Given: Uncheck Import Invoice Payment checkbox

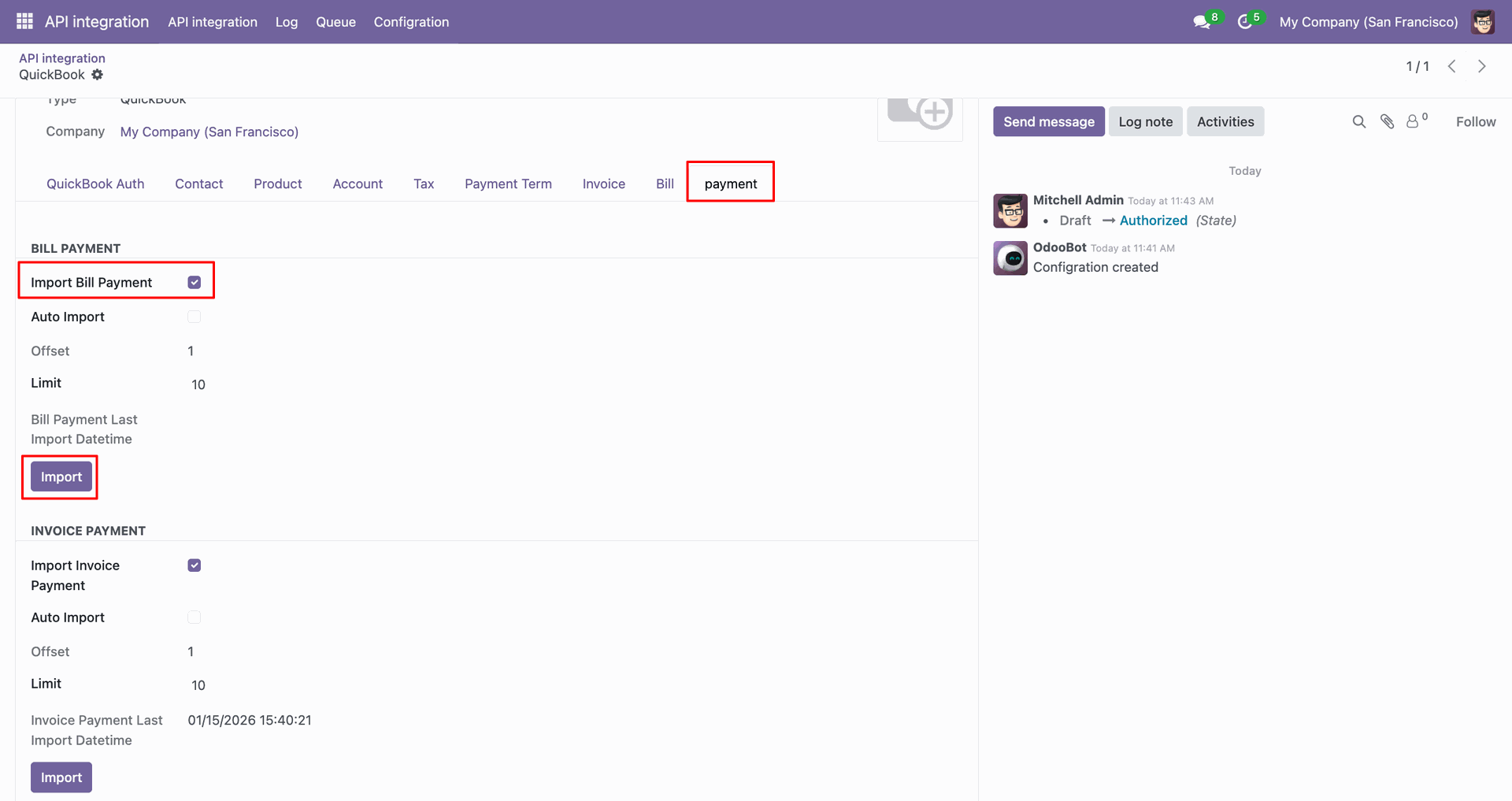Looking at the screenshot, I should click(x=195, y=566).
